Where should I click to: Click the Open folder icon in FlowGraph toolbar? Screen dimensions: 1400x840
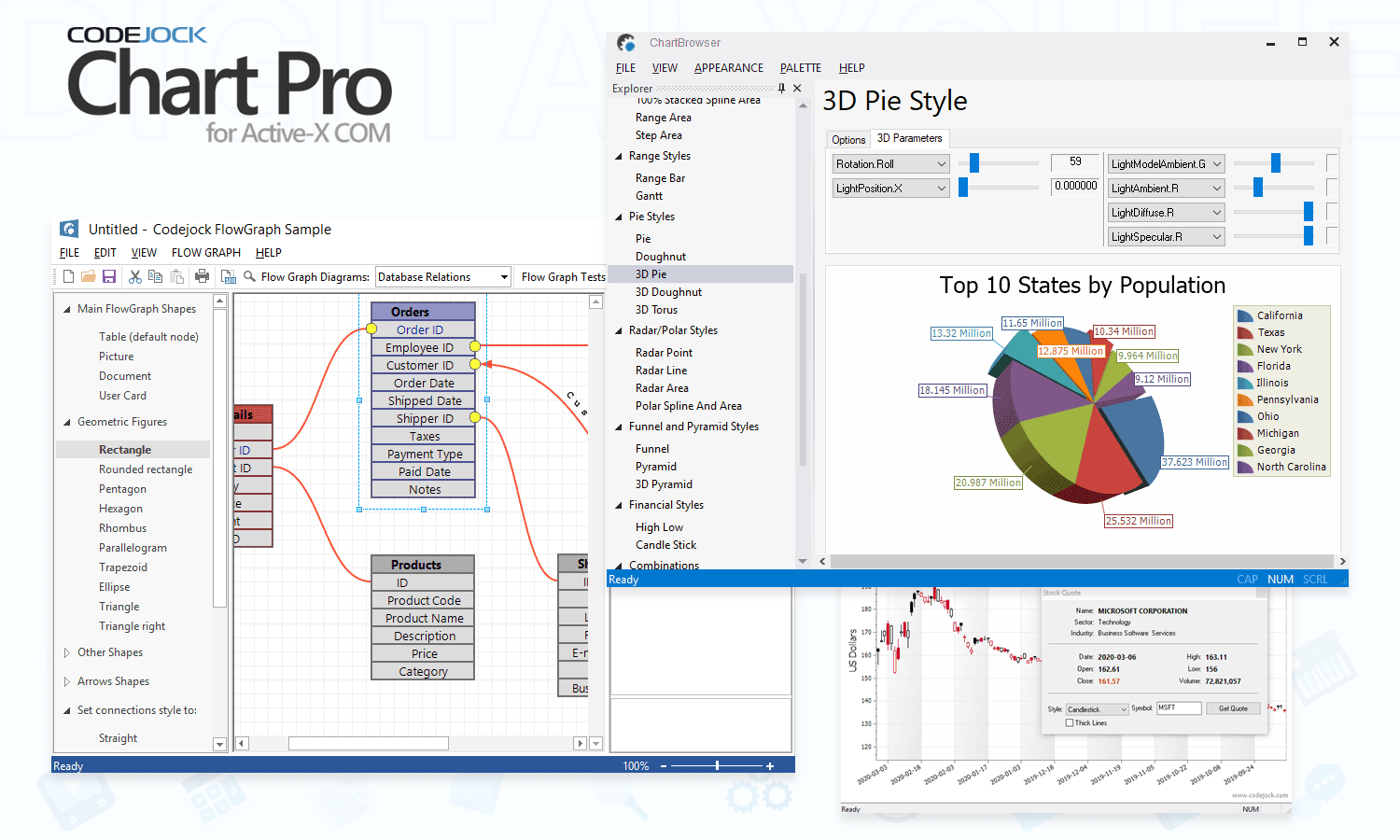(x=89, y=276)
